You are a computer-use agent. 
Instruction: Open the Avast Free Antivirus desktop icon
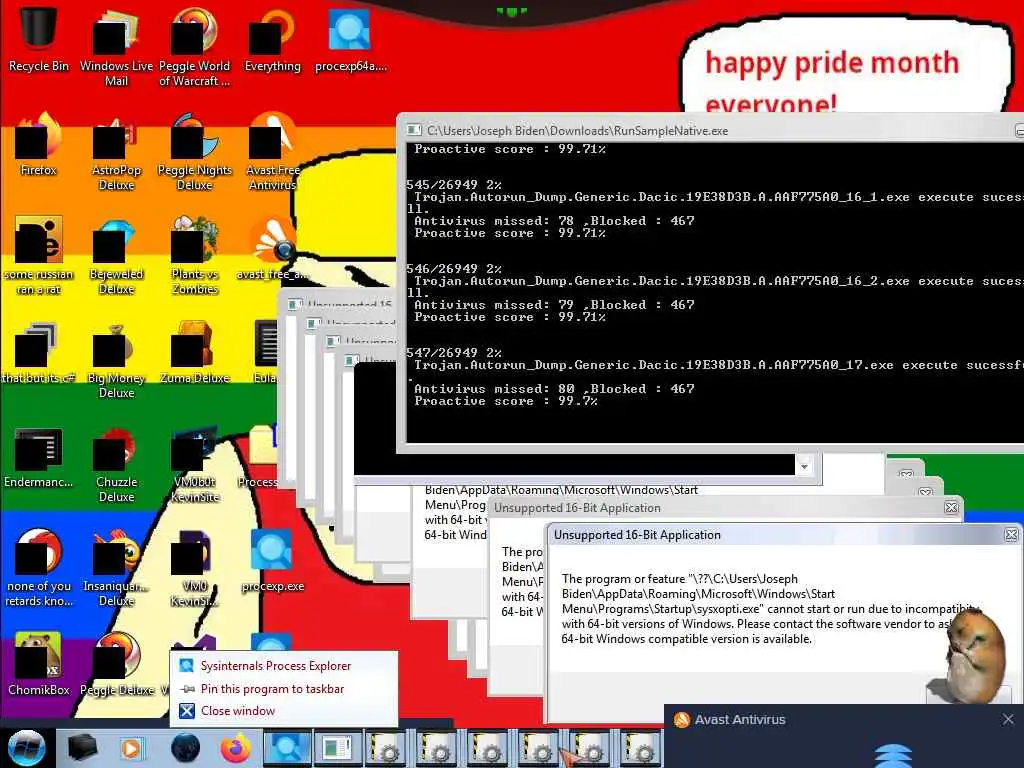272,152
